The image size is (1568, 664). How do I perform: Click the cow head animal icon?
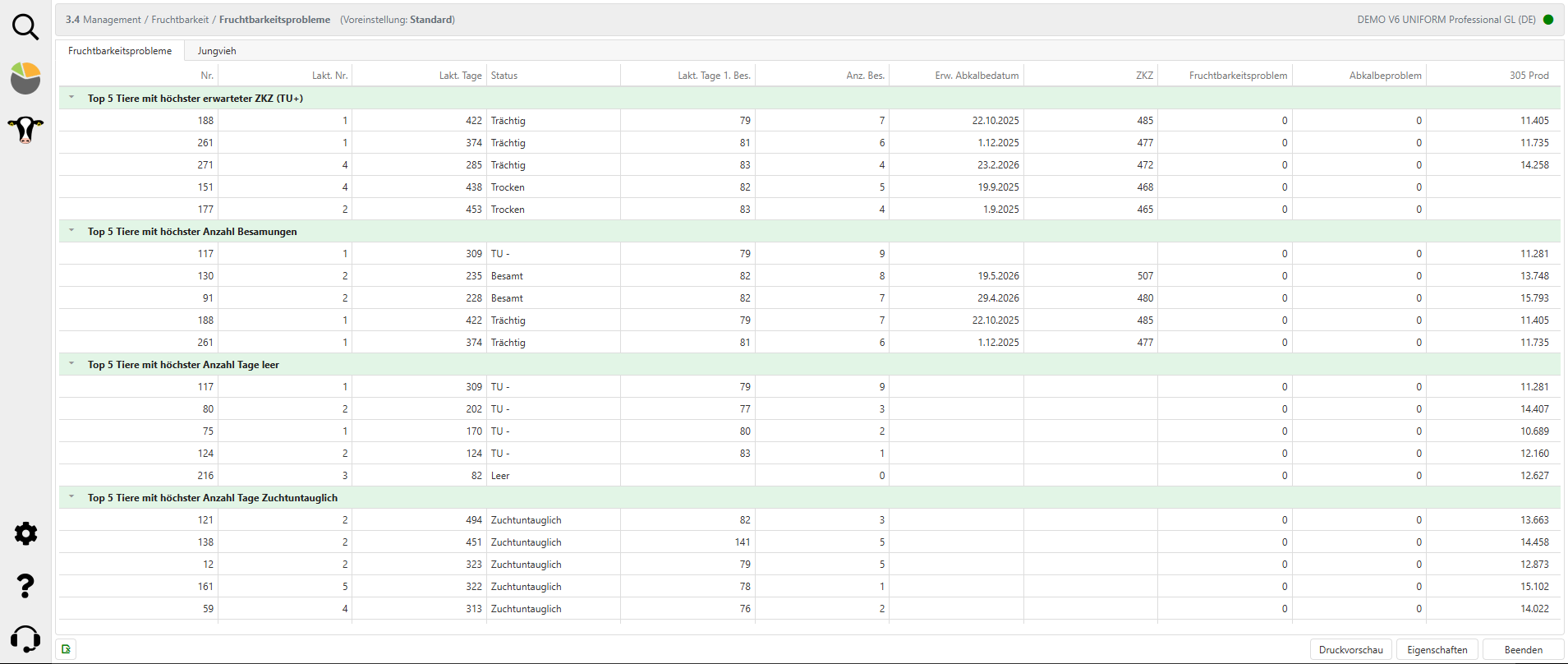click(25, 129)
